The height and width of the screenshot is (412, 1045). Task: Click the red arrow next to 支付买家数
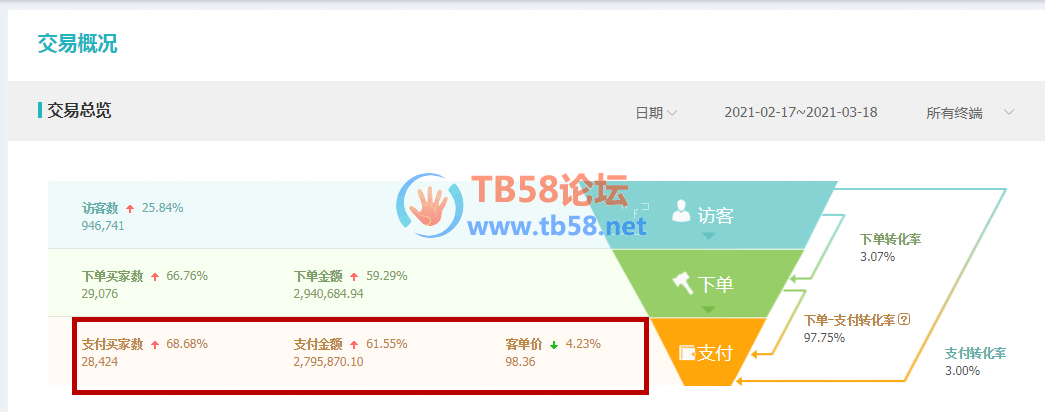point(155,345)
